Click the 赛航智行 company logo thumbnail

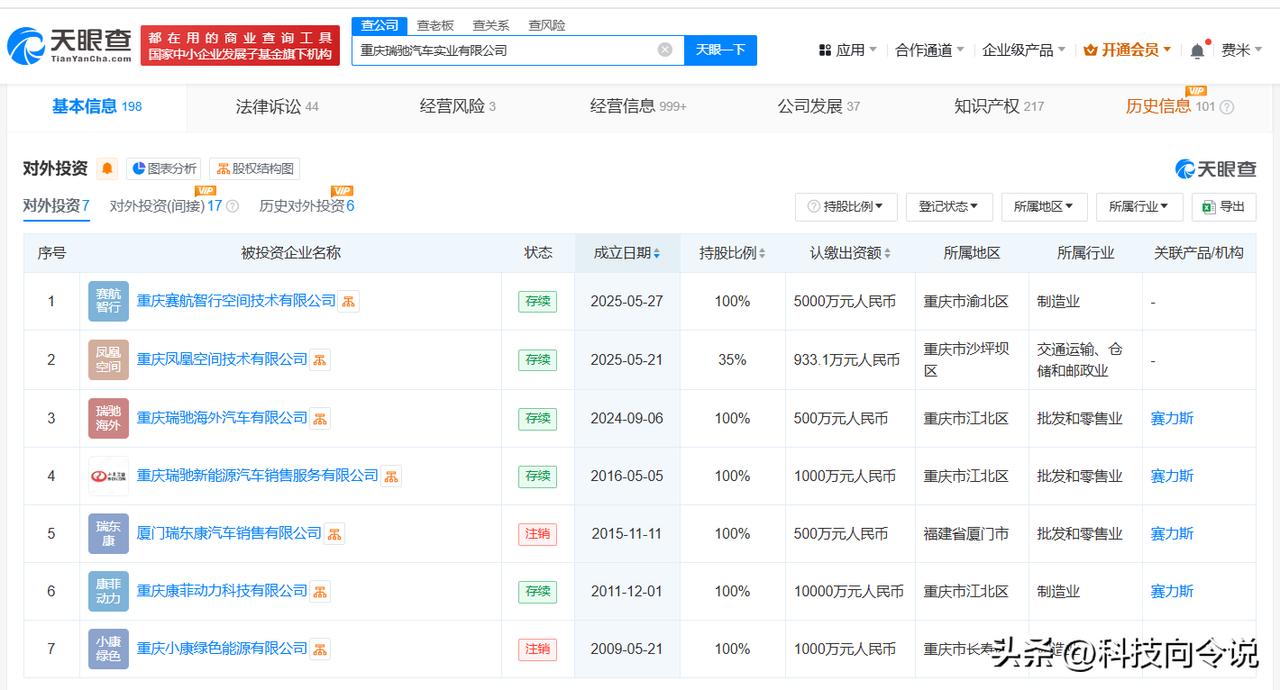108,301
